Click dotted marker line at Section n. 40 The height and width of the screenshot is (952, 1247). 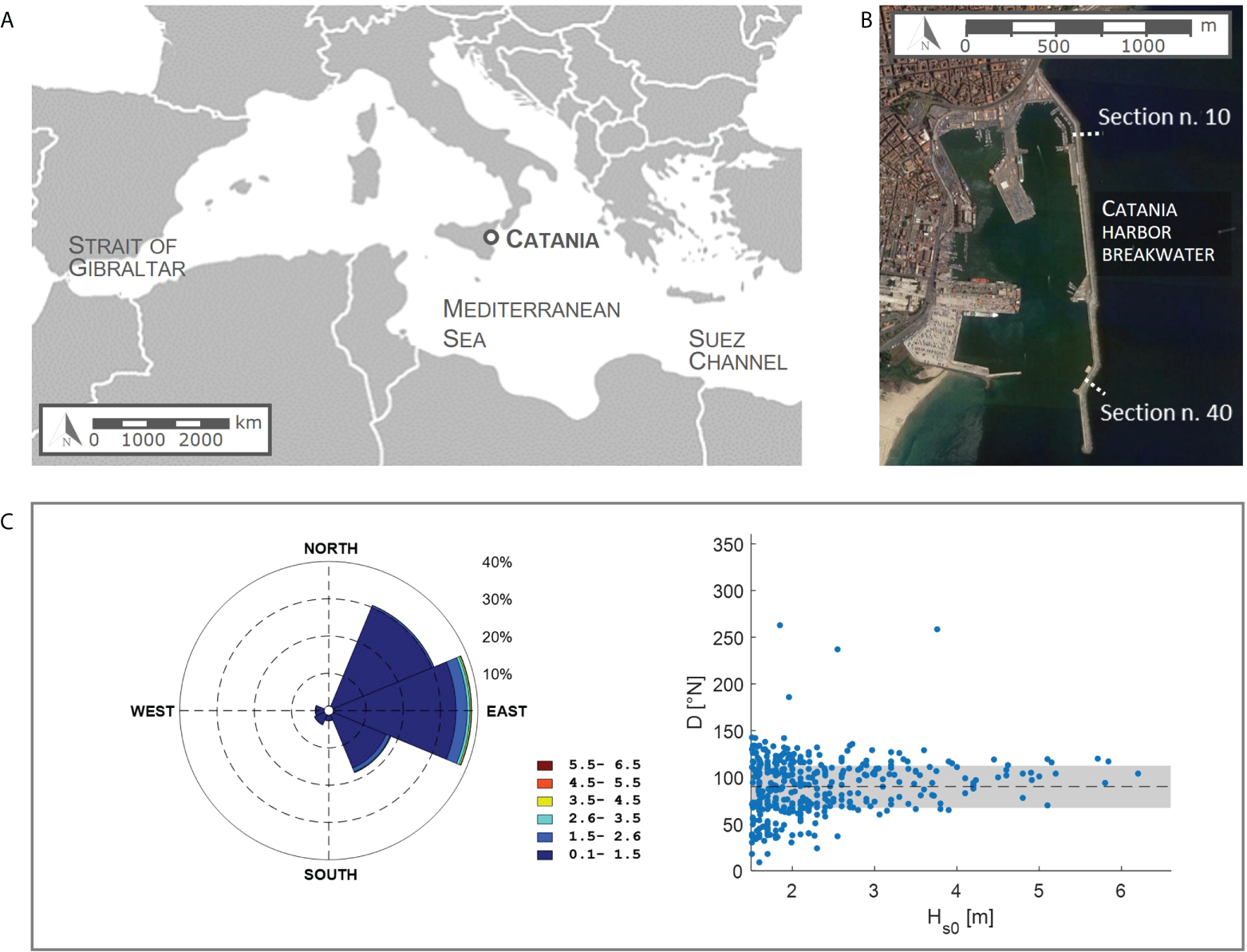(x=1095, y=387)
